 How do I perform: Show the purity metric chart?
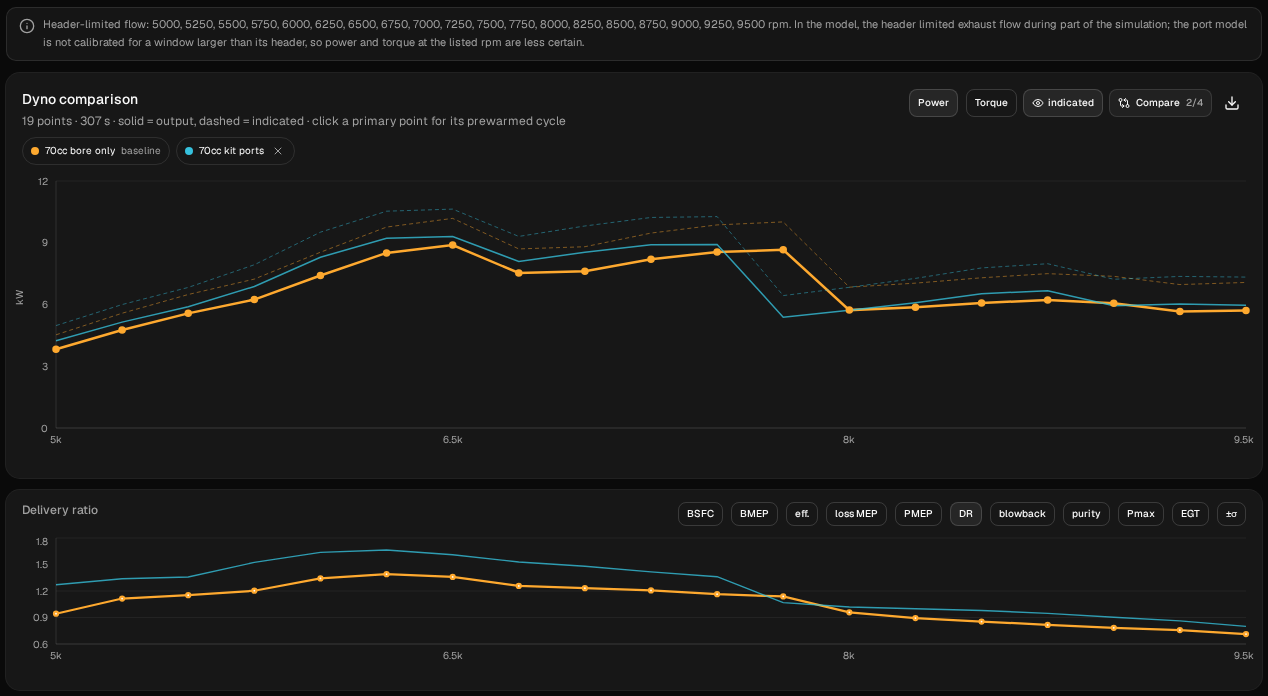coord(1086,514)
